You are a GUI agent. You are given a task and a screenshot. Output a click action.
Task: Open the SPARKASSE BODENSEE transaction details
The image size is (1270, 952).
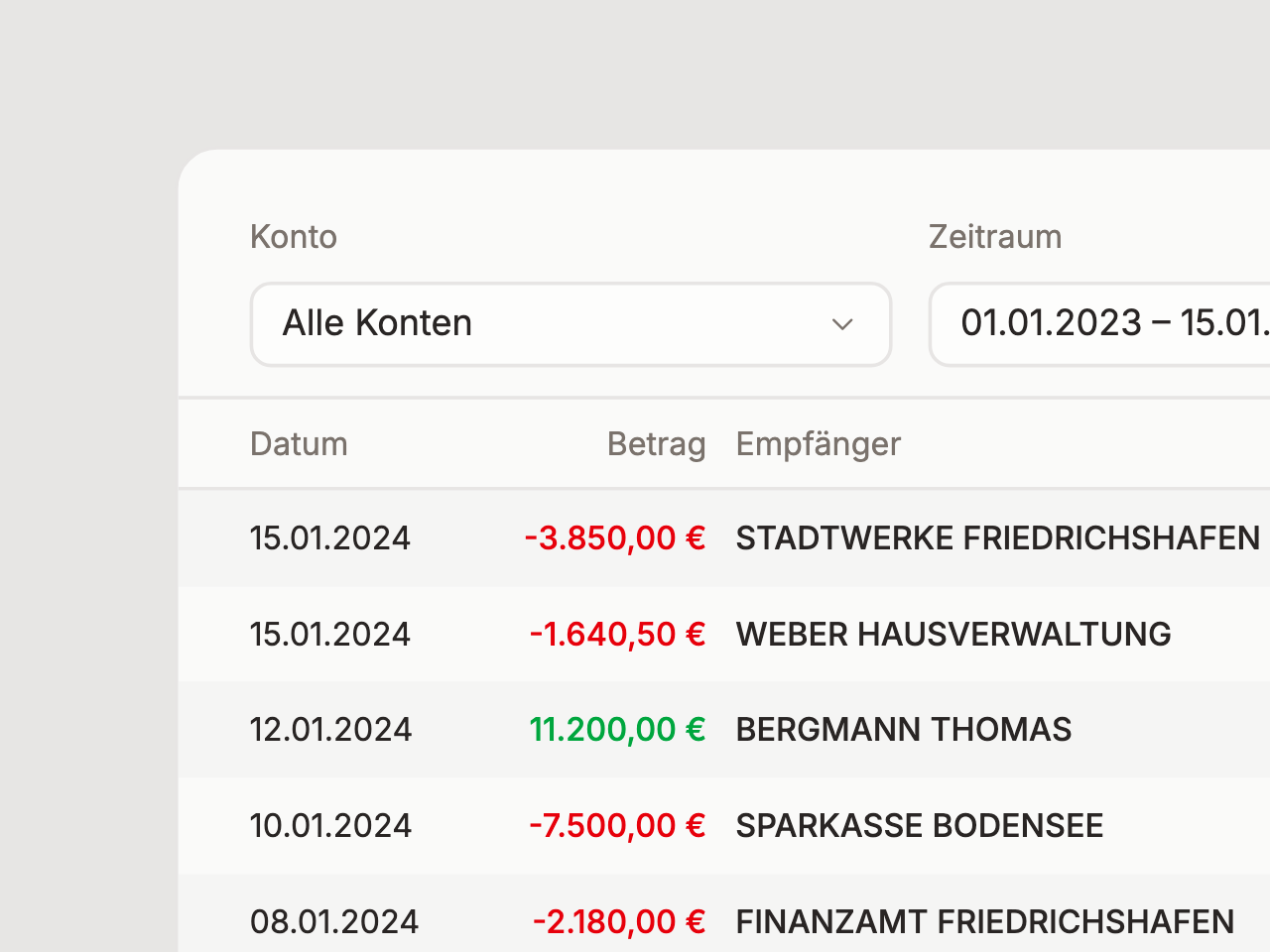919,824
